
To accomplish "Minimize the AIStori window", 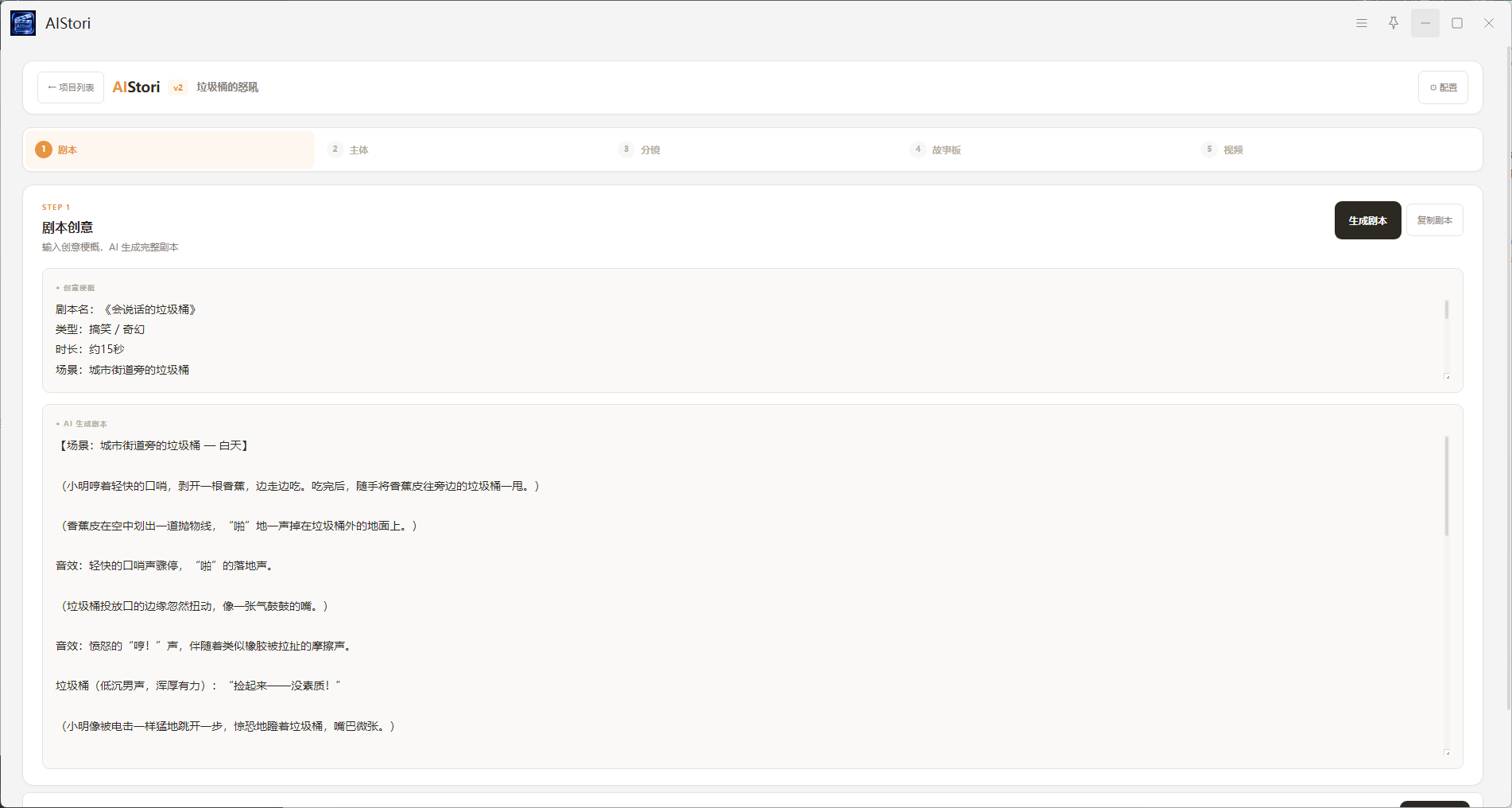I will (1425, 23).
